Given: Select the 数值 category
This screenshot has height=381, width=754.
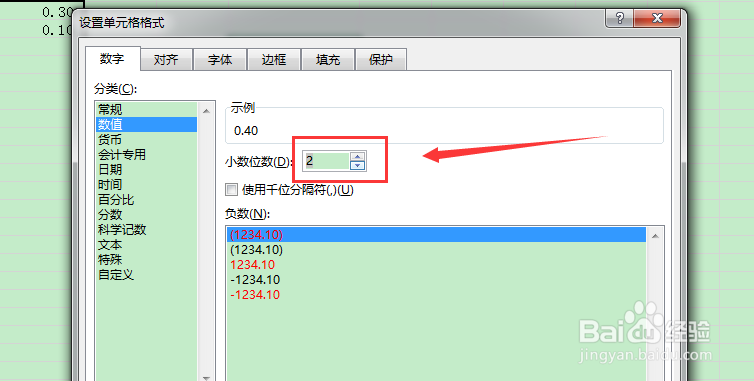Looking at the screenshot, I should (x=147, y=125).
